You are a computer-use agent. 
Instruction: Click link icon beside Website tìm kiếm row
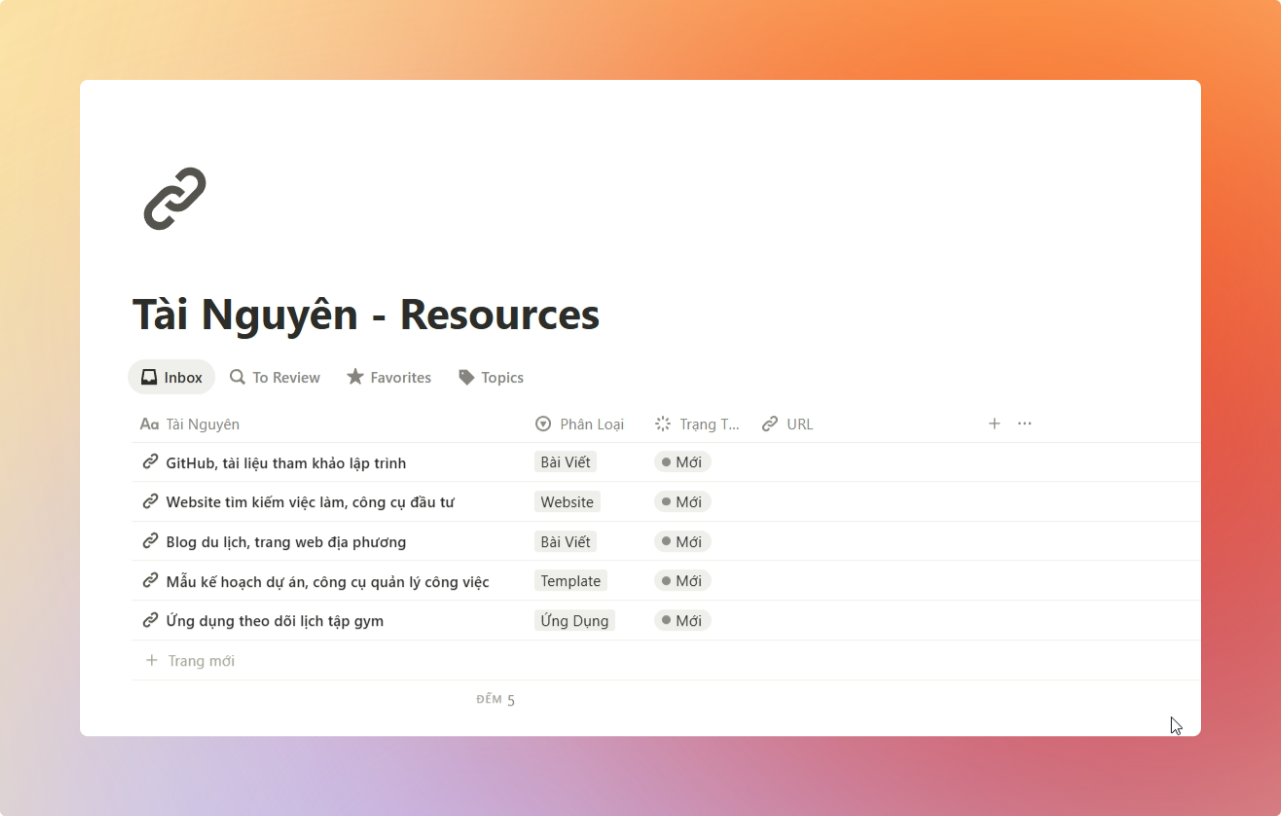[150, 502]
